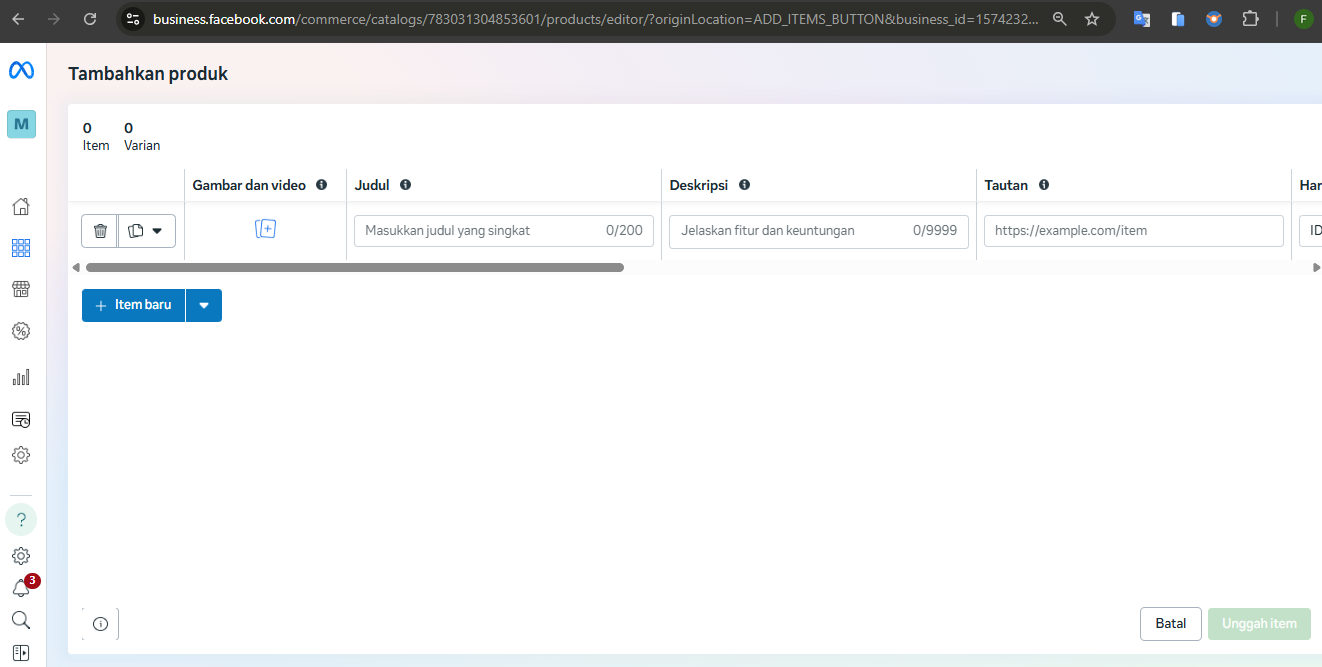Open the home icon in sidebar
The image size is (1322, 667).
[21, 207]
